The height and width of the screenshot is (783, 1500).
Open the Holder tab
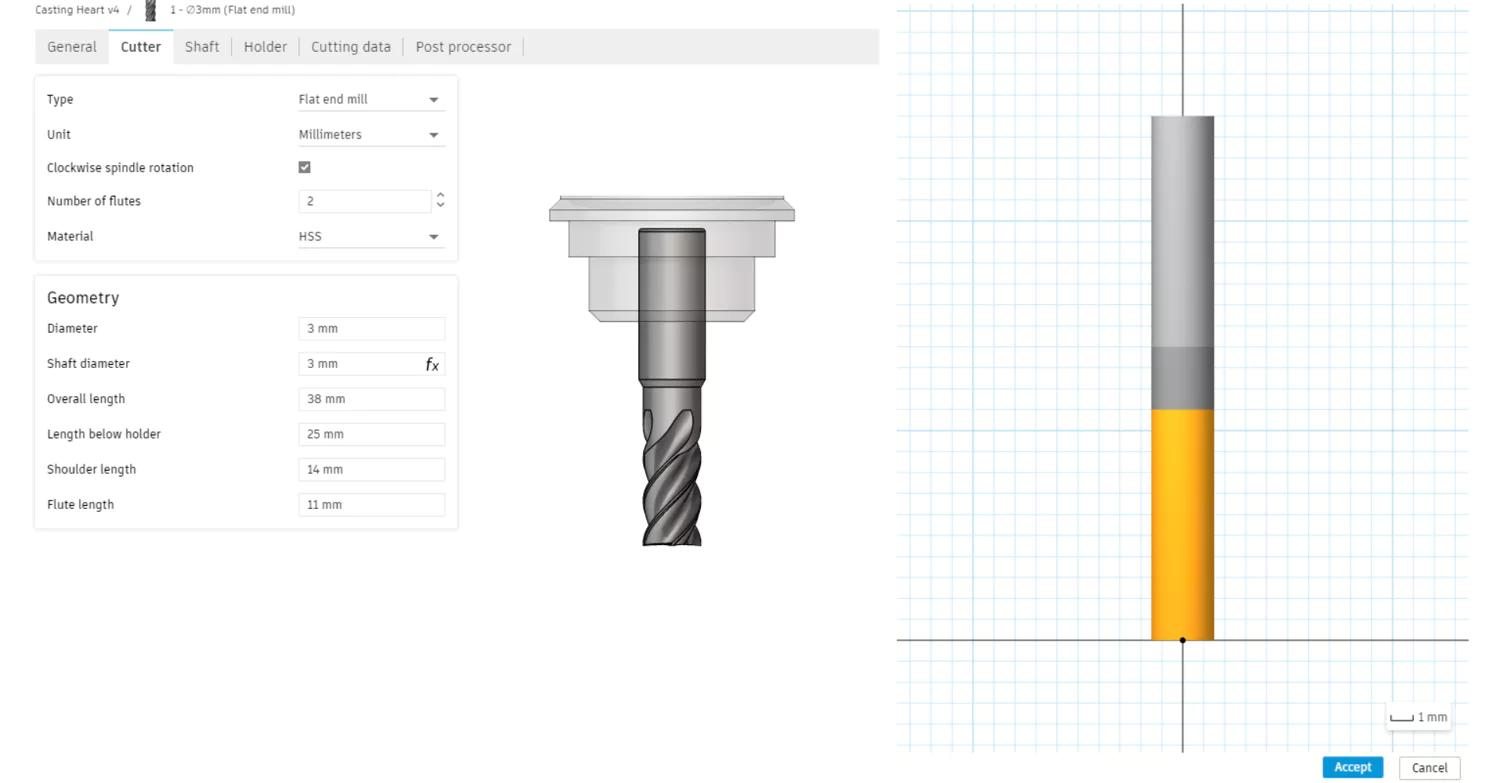point(265,47)
